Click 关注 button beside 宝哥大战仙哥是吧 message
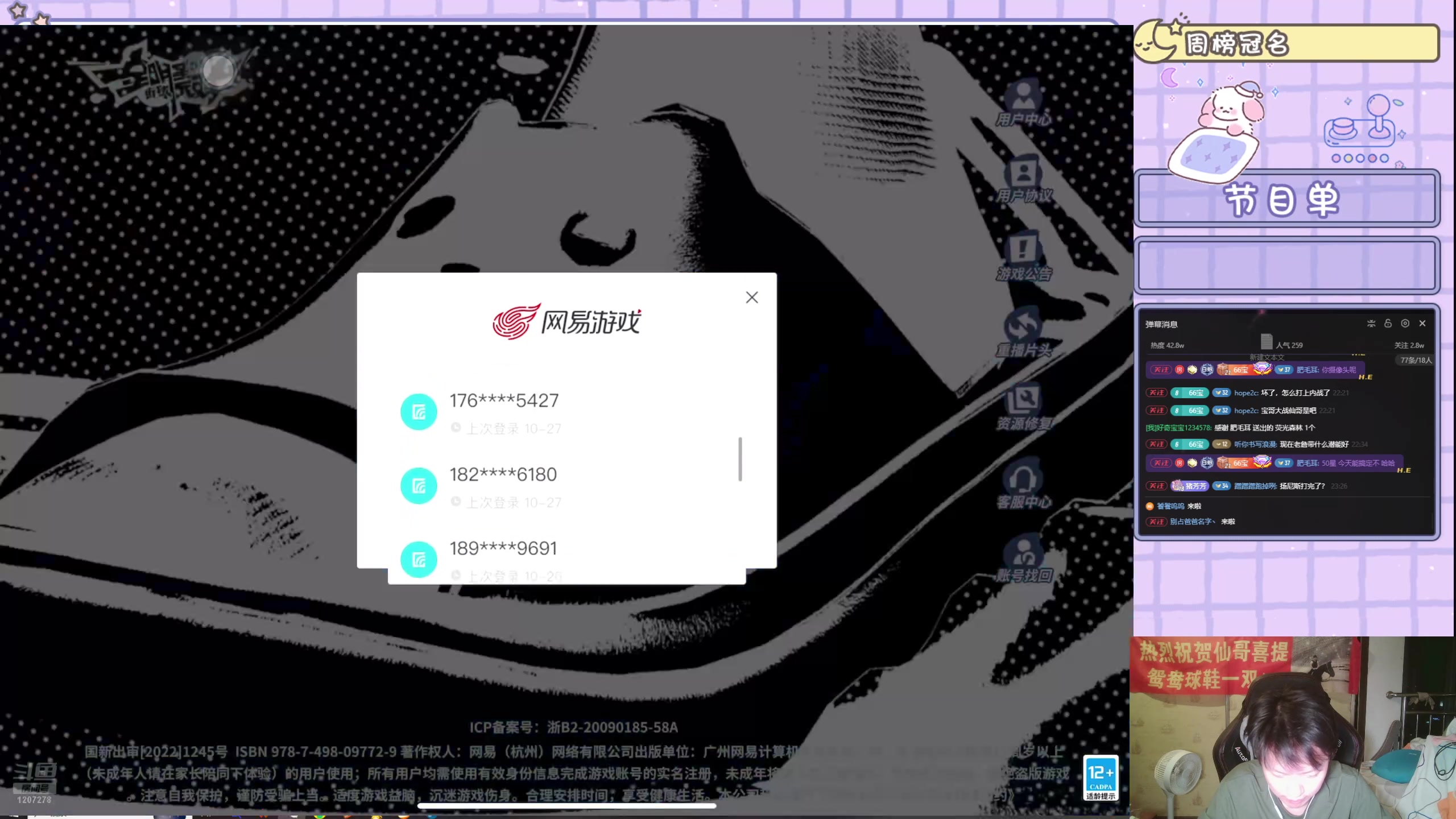This screenshot has height=819, width=1456. pyautogui.click(x=1156, y=411)
